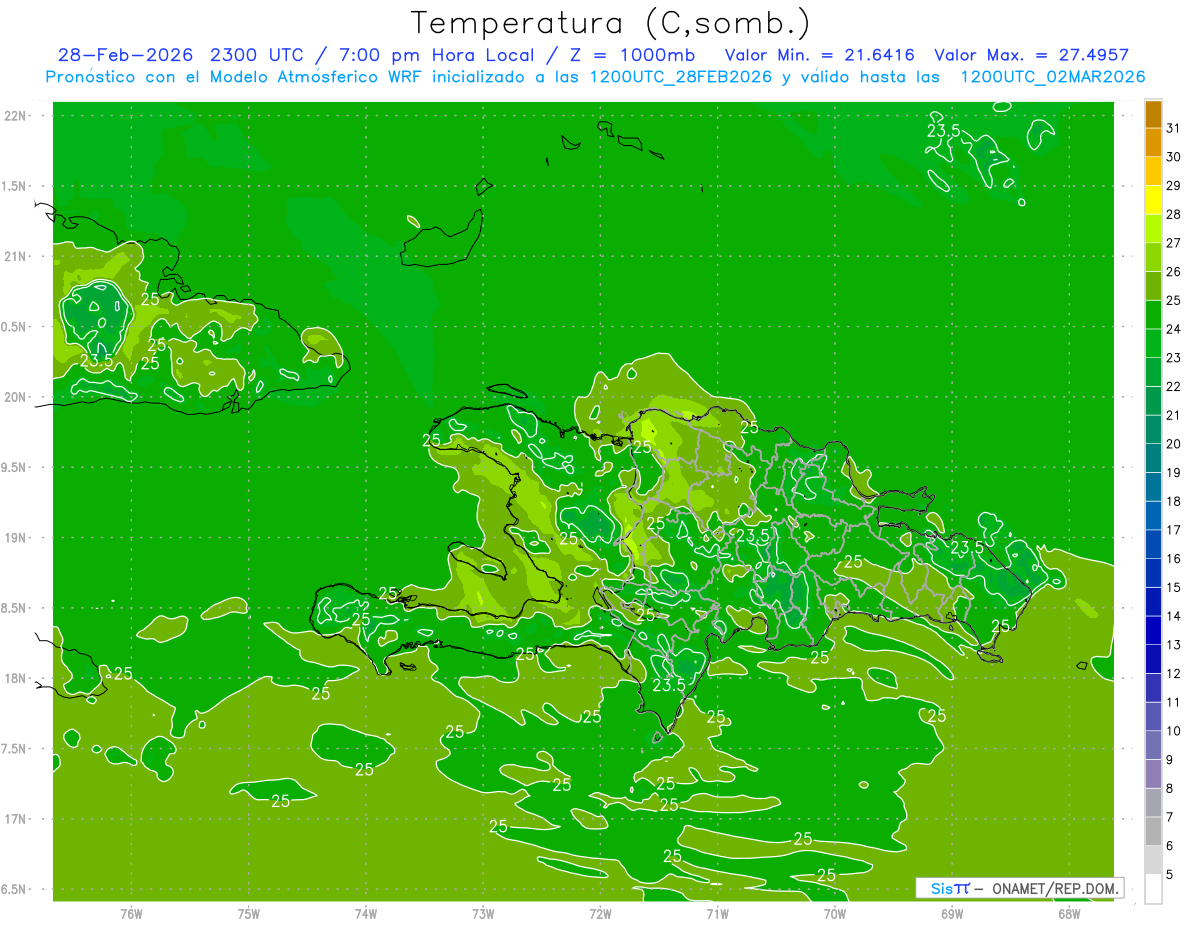The width and height of the screenshot is (1200, 927).
Task: Click the "19N" latitude axis label
Action: pyautogui.click(x=17, y=537)
